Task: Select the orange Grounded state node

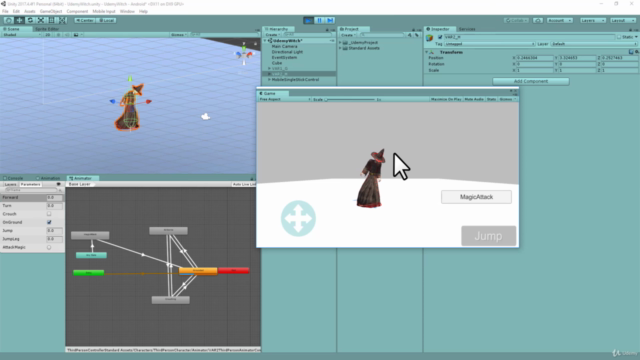Action: 198,271
